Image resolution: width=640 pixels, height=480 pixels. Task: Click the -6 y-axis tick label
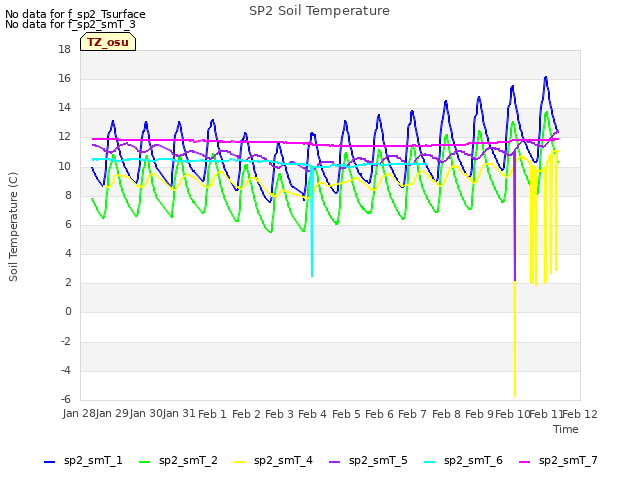[65, 399]
